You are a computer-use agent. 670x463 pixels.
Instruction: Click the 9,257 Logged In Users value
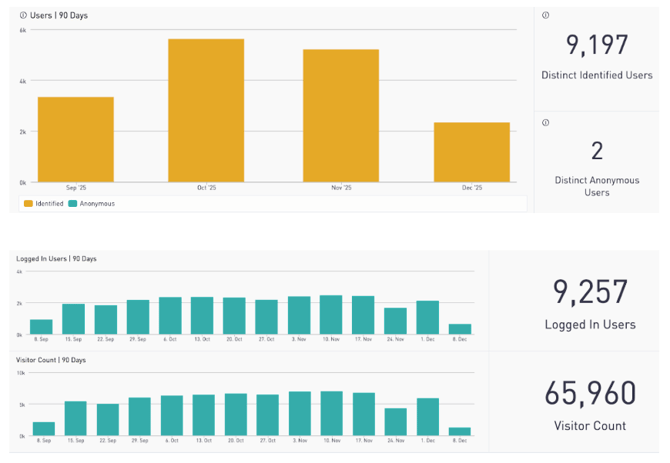click(590, 292)
